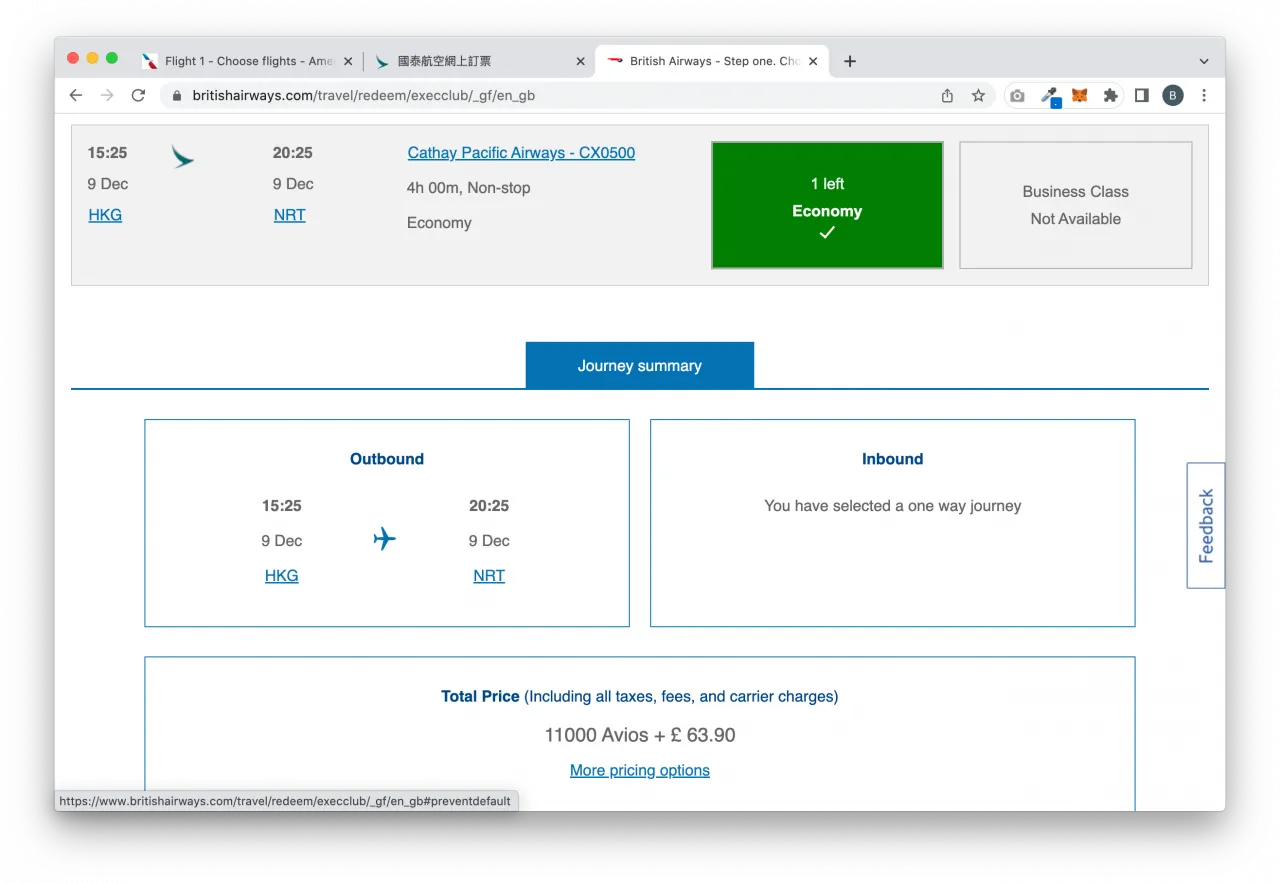Viewport: 1280px width, 883px height.
Task: Open the HKG link in Outbound summary
Action: coord(282,576)
